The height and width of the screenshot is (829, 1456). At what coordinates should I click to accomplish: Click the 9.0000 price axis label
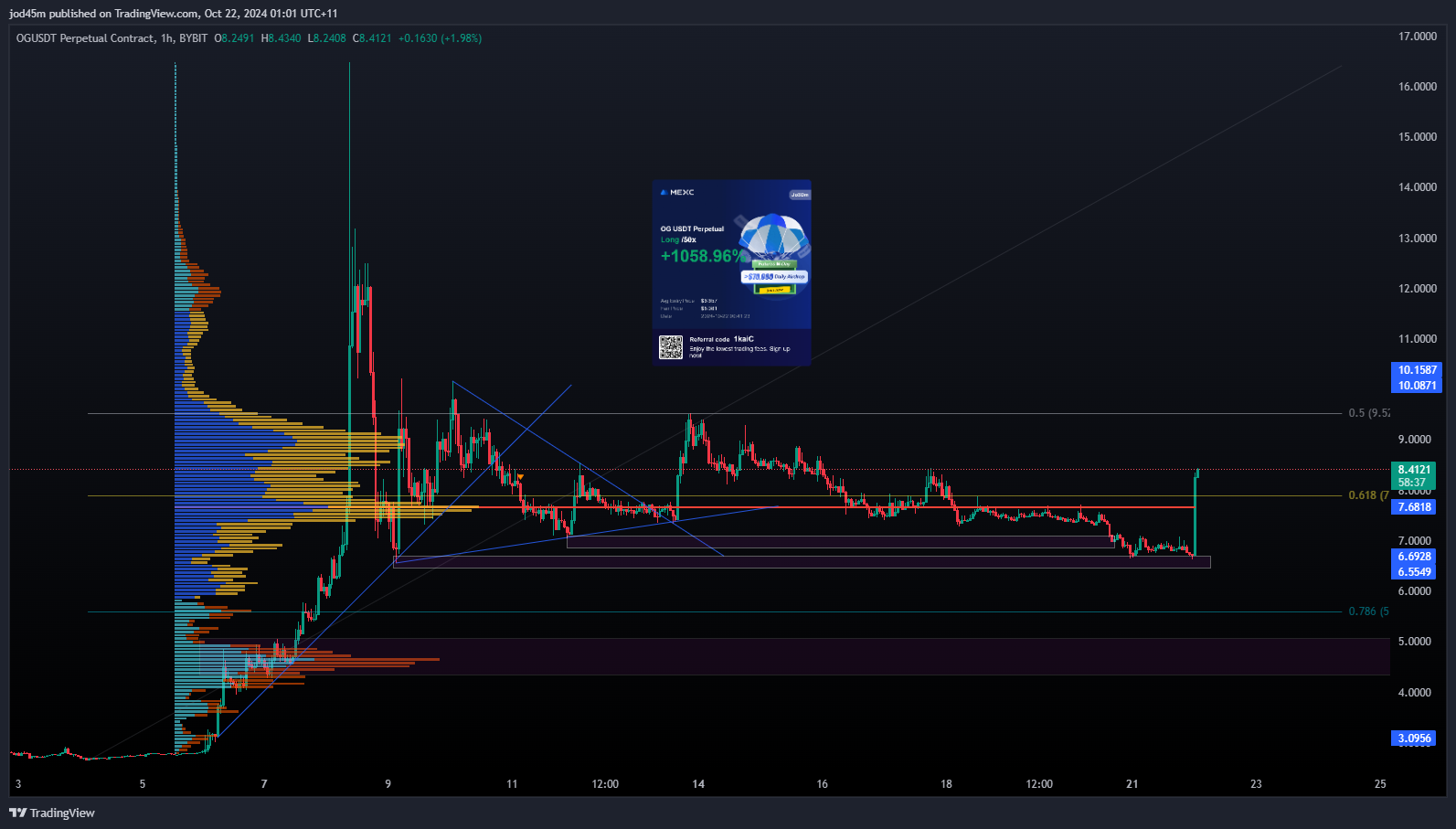(1414, 440)
